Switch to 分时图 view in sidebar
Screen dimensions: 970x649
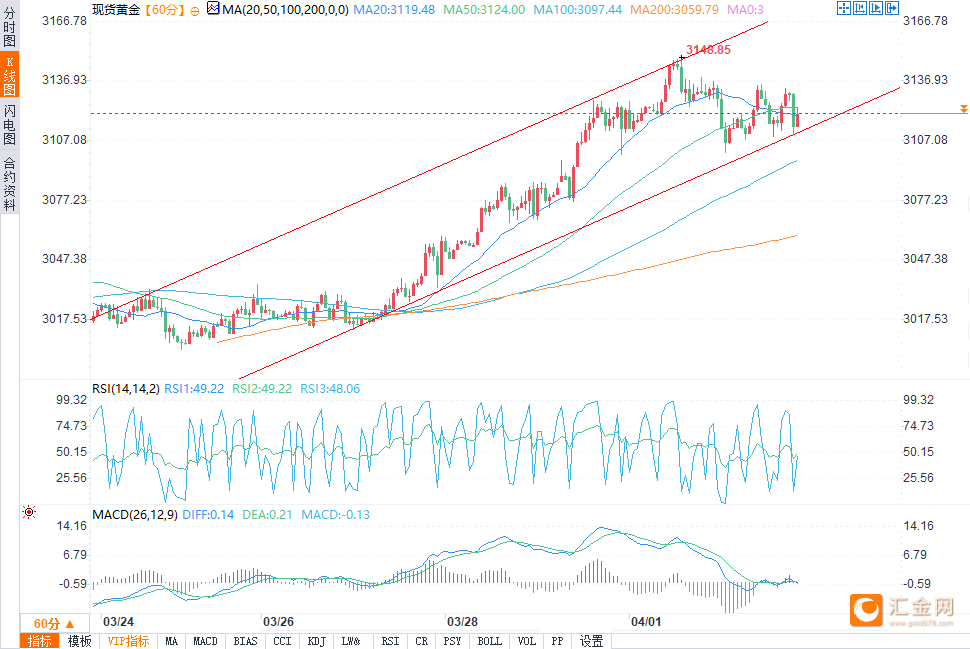click(x=9, y=28)
